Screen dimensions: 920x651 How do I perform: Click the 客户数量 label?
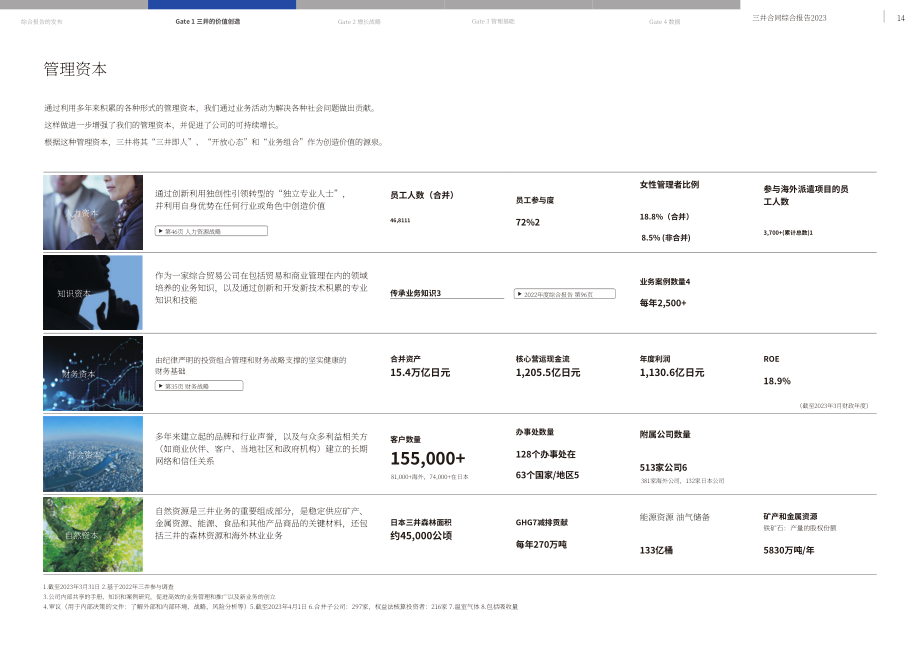coord(405,439)
